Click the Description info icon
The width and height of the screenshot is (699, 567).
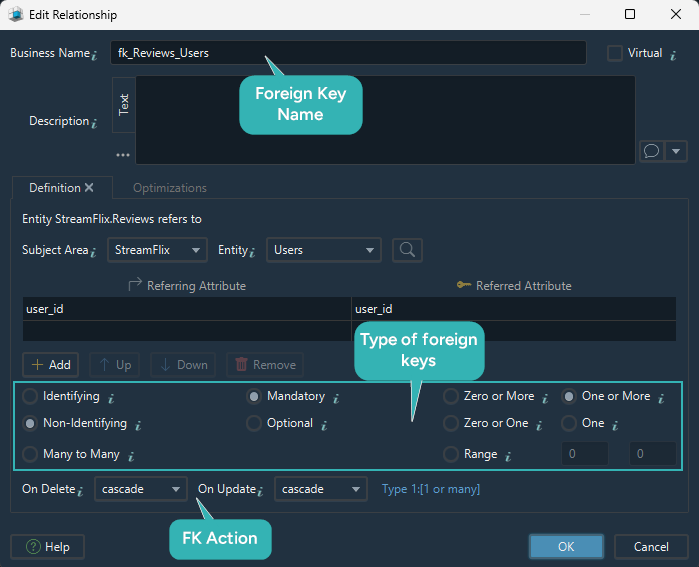(x=94, y=123)
